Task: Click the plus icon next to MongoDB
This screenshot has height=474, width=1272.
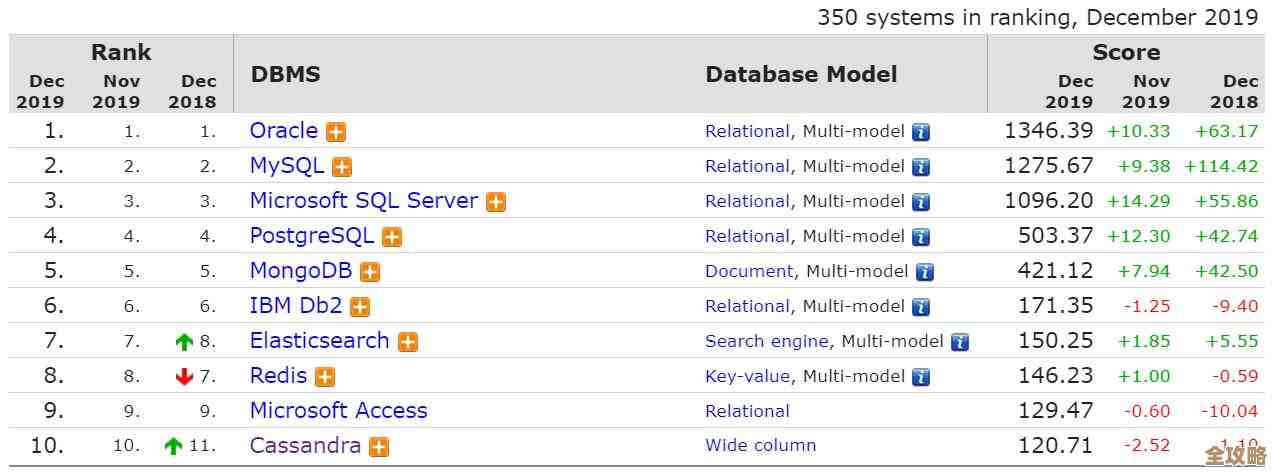Action: coord(370,272)
